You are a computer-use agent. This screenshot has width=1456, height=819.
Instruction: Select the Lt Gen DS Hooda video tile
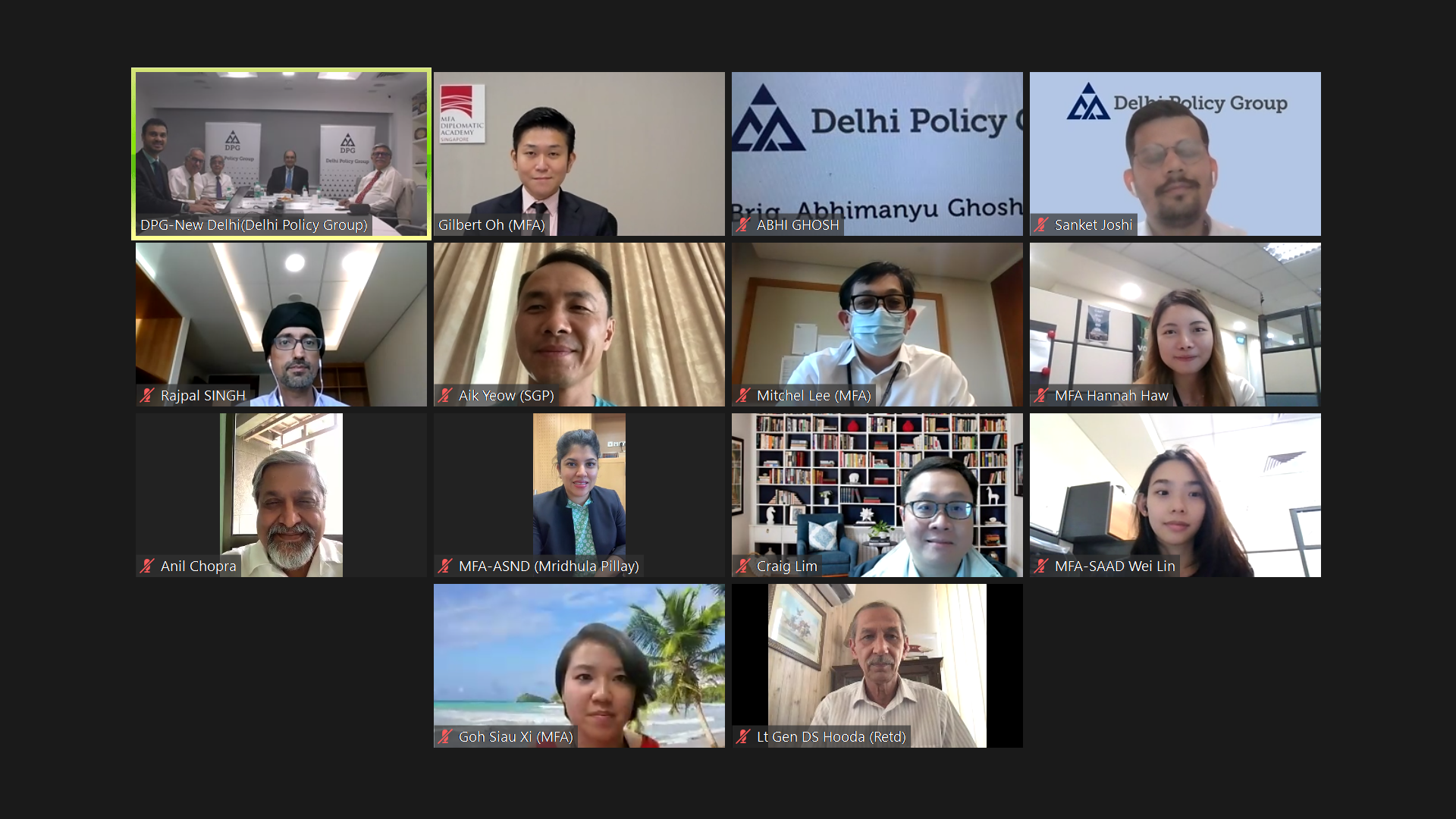pos(877,666)
